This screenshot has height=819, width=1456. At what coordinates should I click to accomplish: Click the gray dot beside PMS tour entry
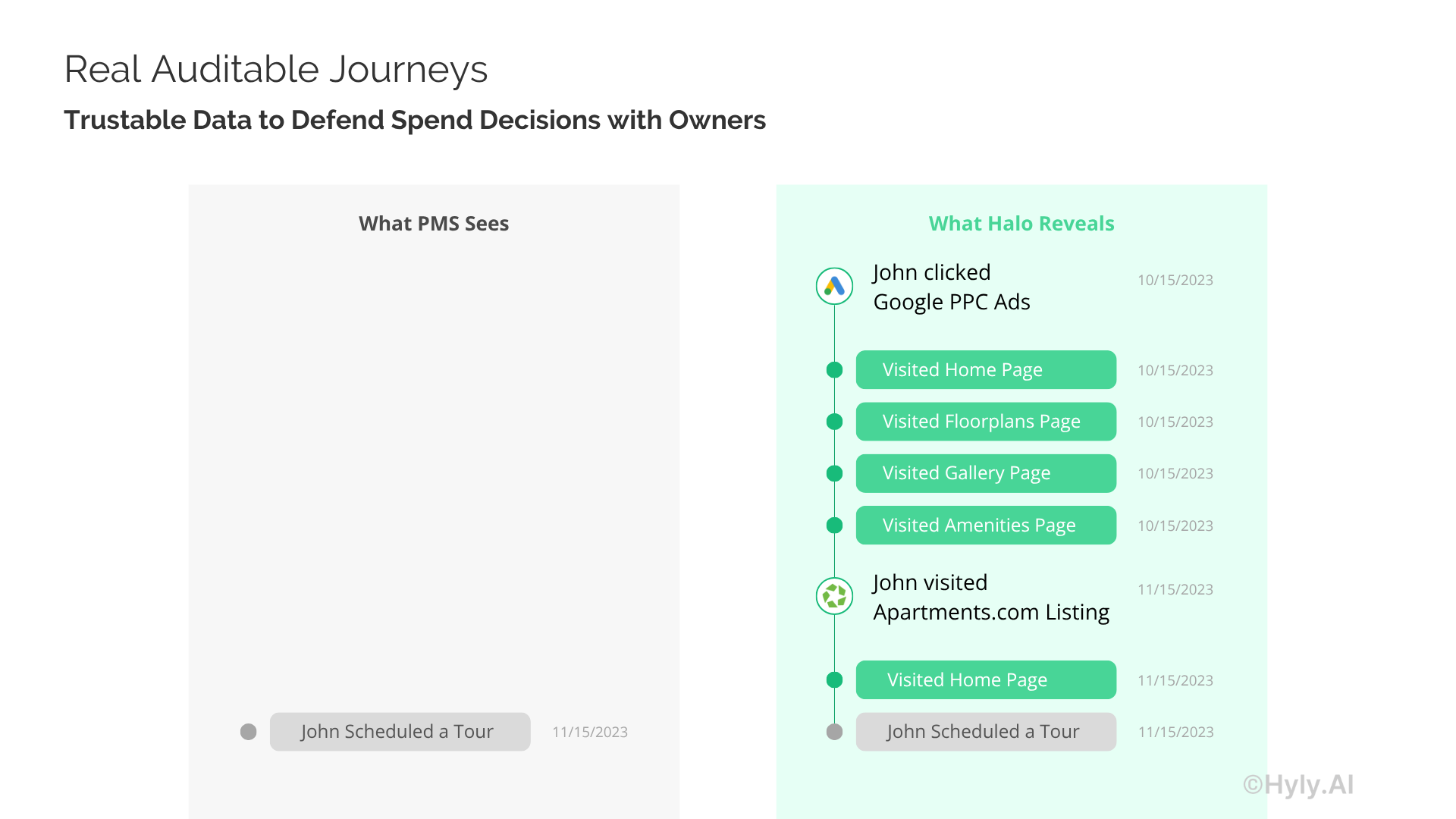(x=248, y=732)
